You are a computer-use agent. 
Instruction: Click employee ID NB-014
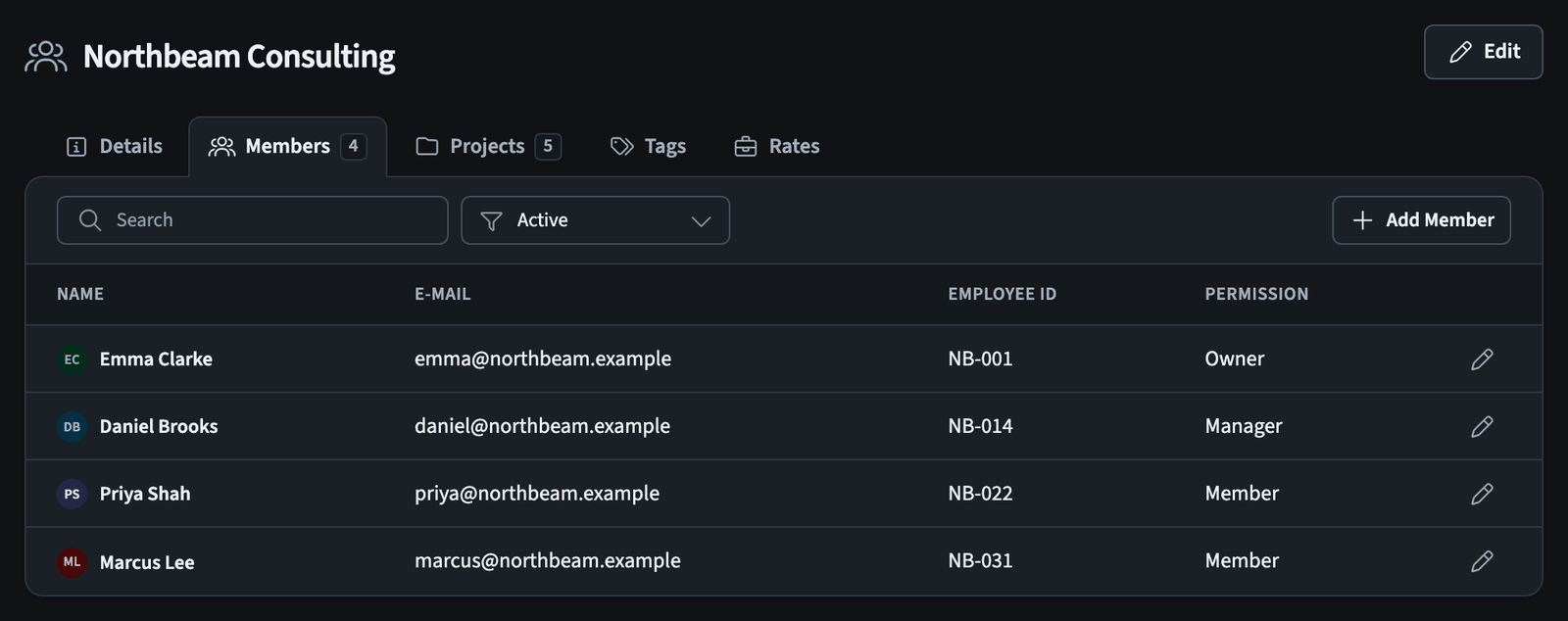tap(980, 426)
